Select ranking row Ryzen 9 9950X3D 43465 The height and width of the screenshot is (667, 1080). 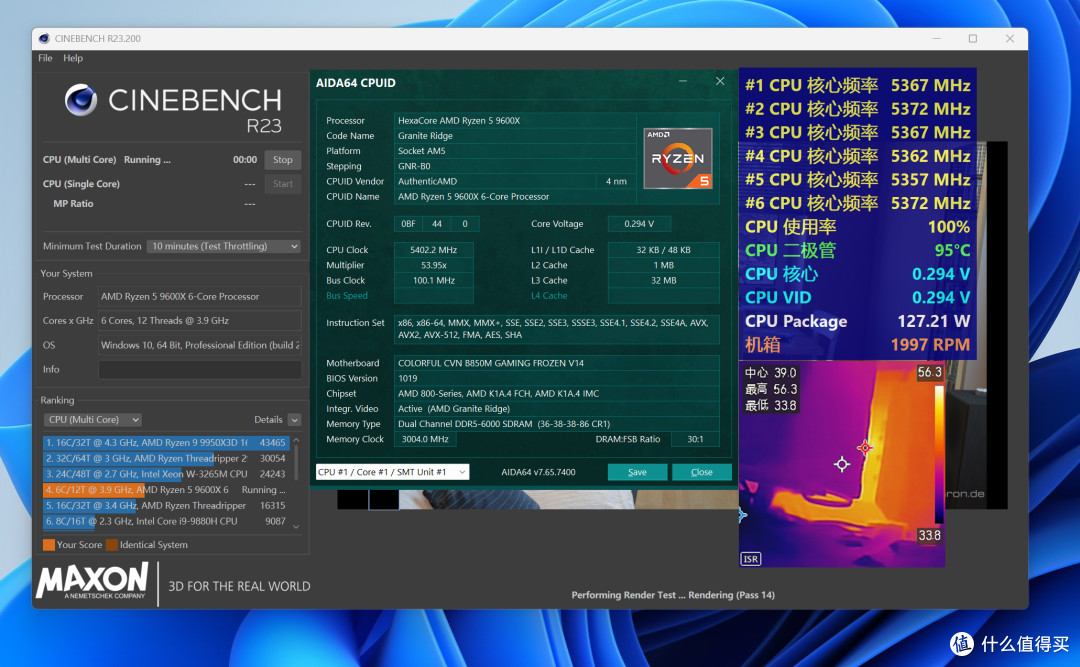pos(166,442)
